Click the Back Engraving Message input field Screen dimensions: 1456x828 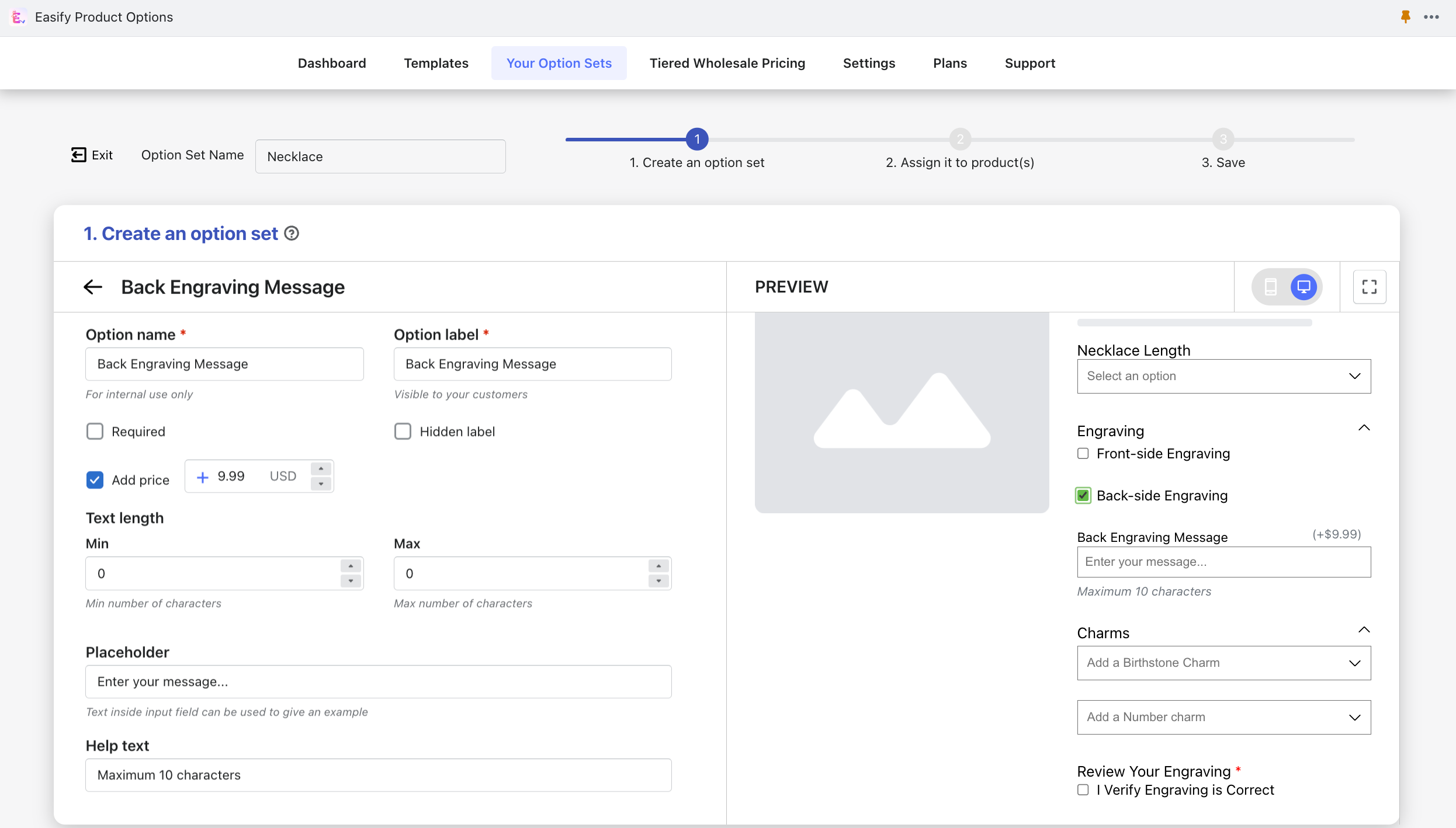tap(1224, 561)
